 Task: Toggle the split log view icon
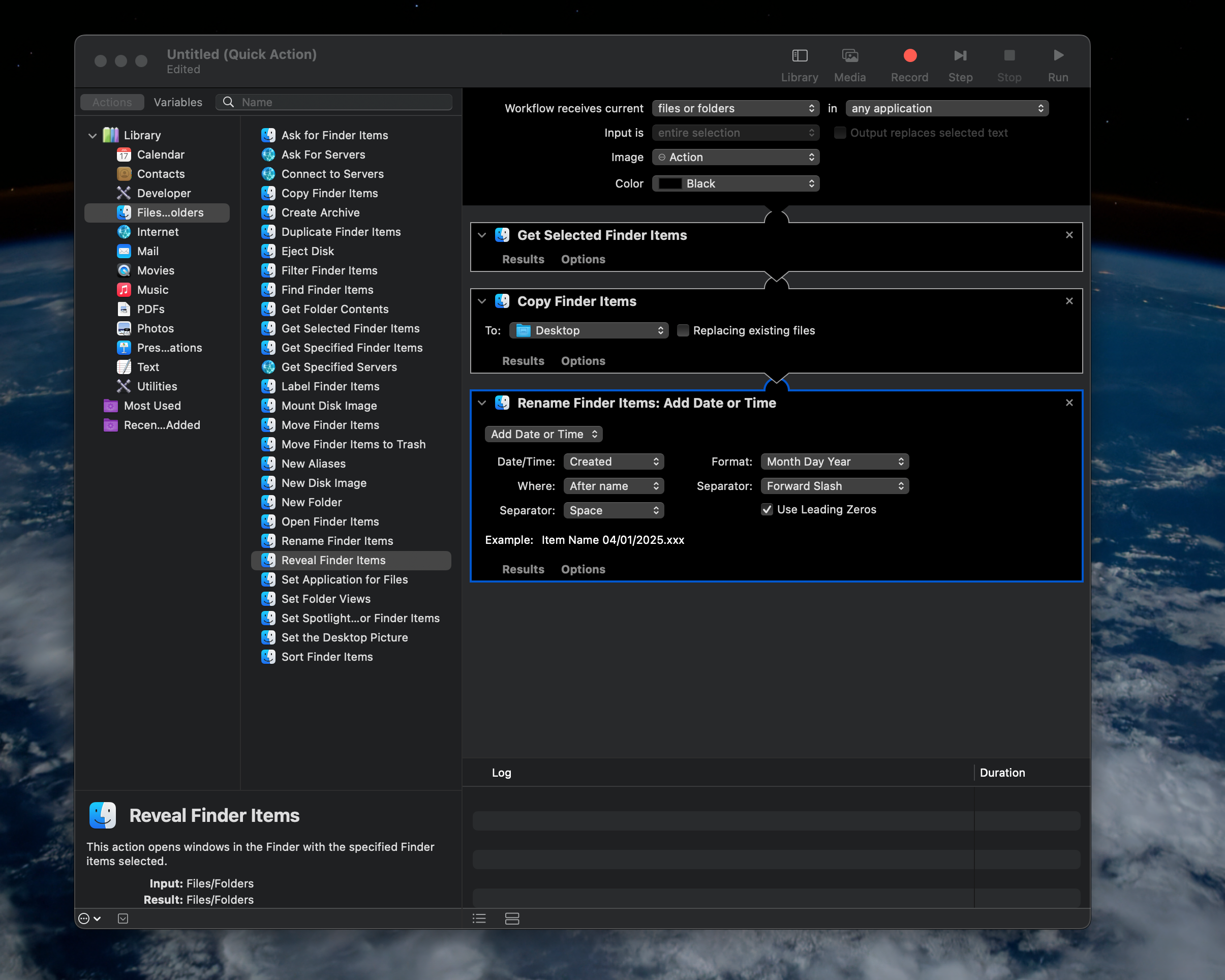click(512, 918)
